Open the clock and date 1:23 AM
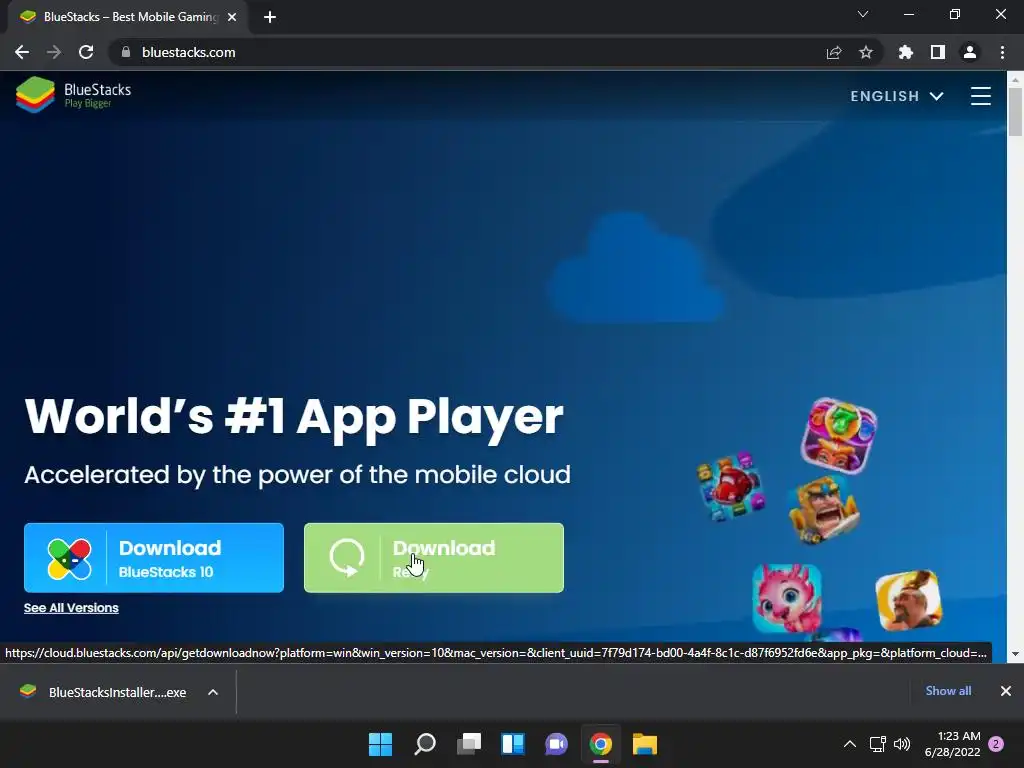 pos(953,744)
